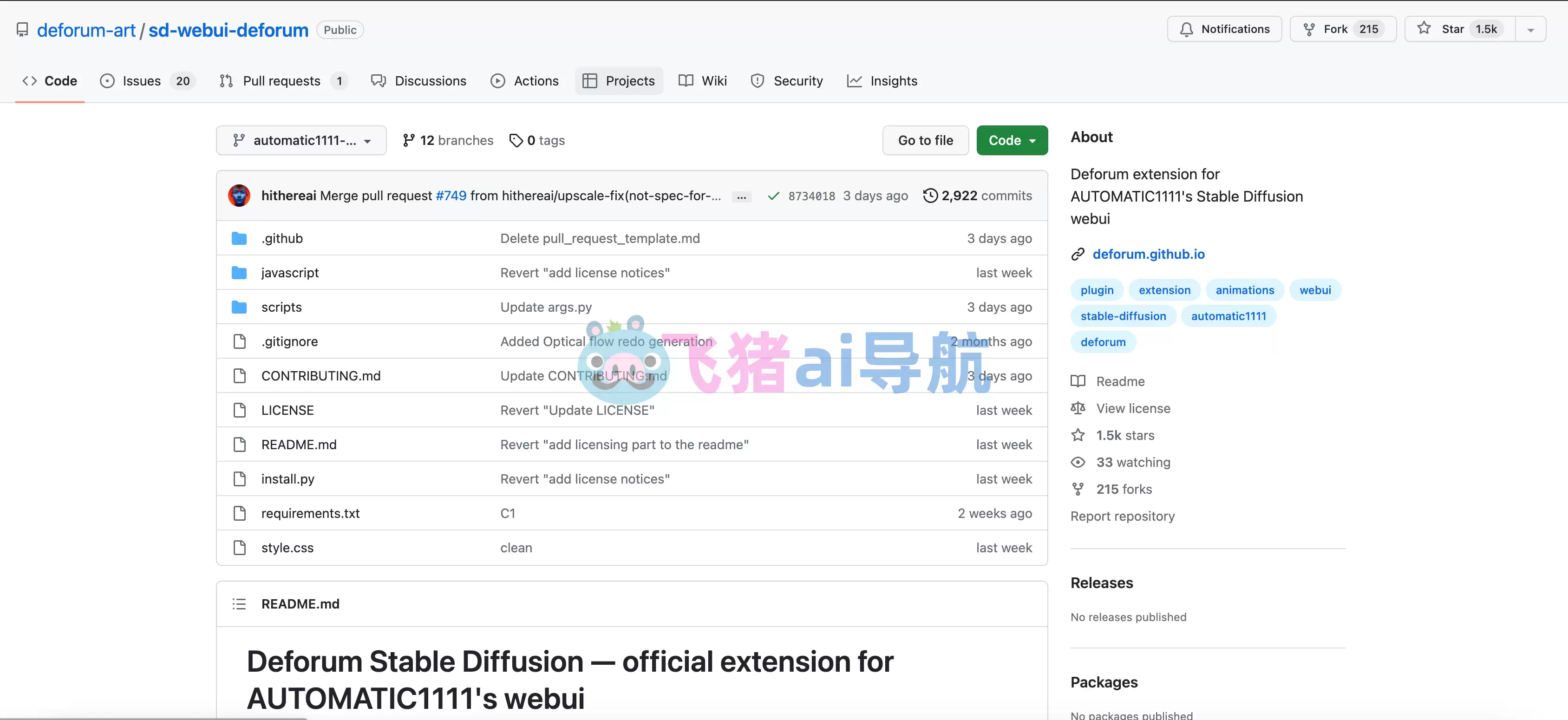
Task: Click the README.md header above the readme
Action: (300, 604)
